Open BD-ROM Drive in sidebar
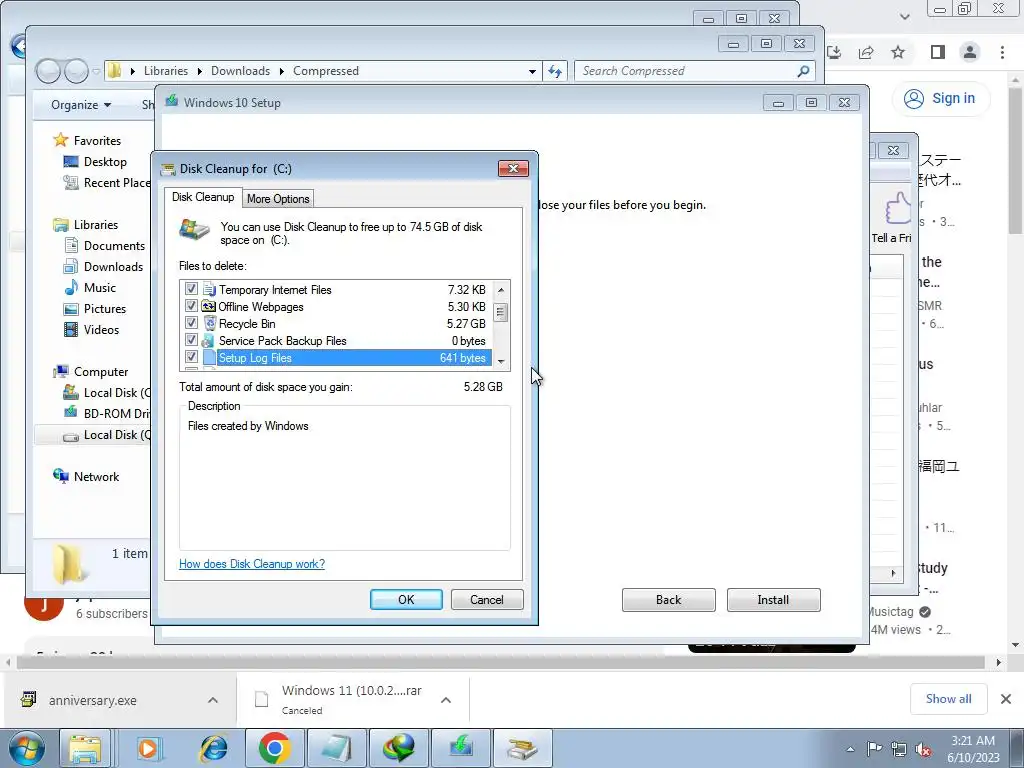Image resolution: width=1024 pixels, height=768 pixels. (116, 413)
